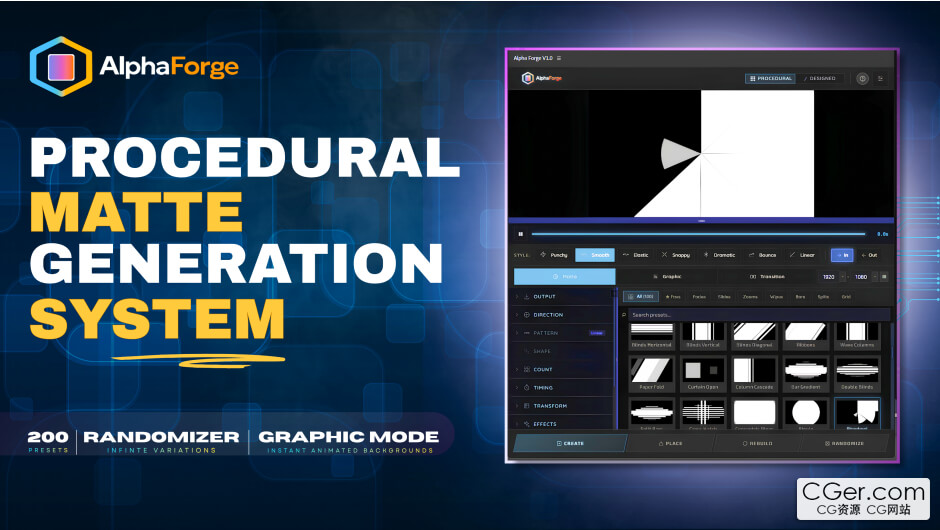
Task: Click the preview progress bar
Action: tap(698, 234)
